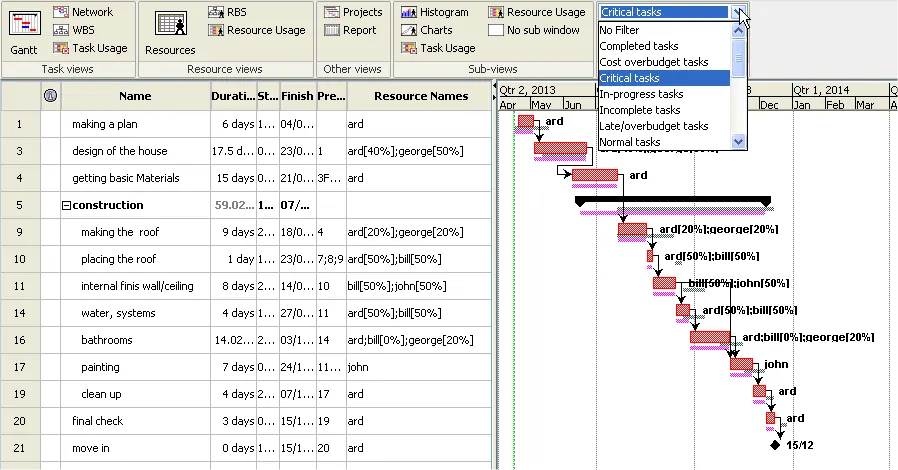This screenshot has width=898, height=470.
Task: Click the filter list scroll-up arrow
Action: point(738,30)
